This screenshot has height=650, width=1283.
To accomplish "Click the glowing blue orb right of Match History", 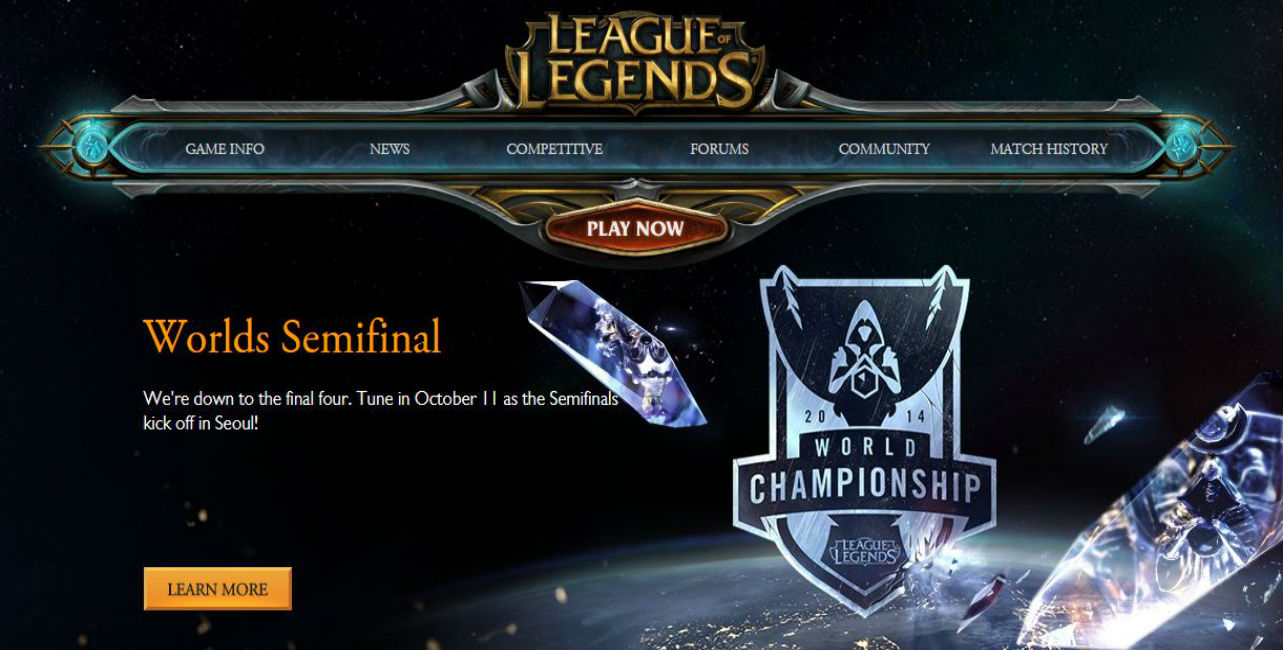I will point(1184,148).
